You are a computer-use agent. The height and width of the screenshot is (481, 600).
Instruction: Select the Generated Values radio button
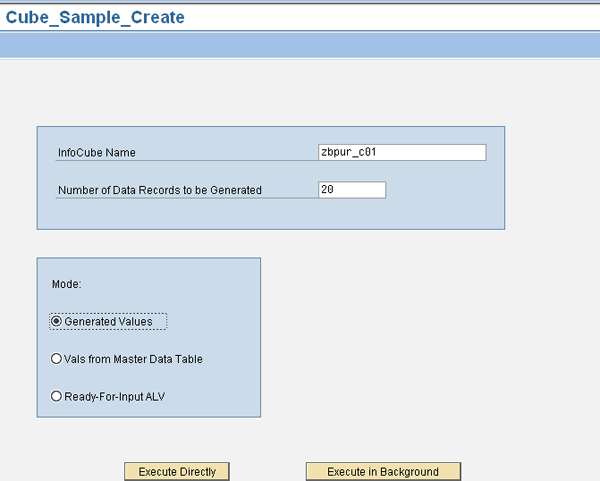click(x=56, y=322)
